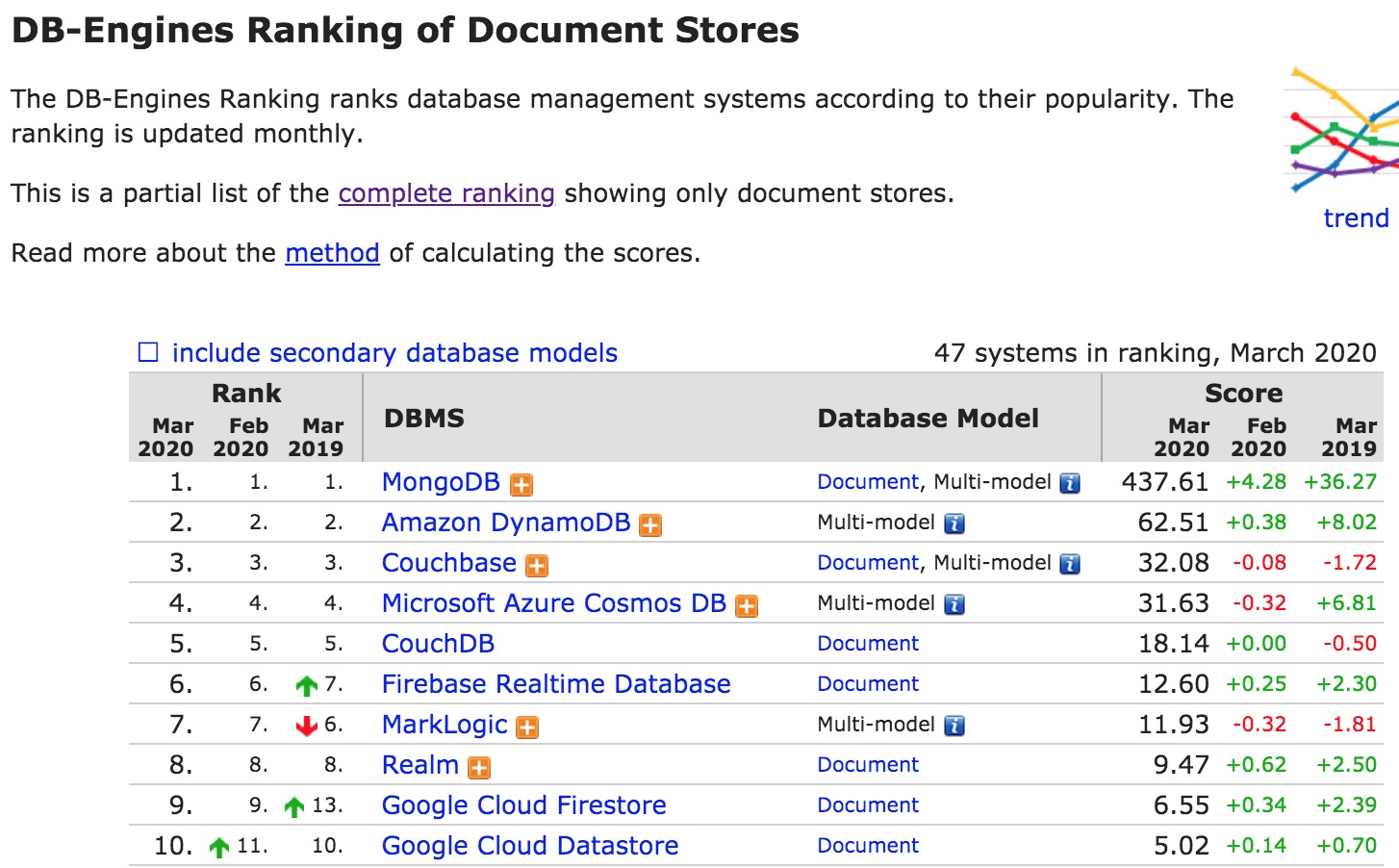Click info icon in Amazon DynamoDB's Multi-model cell

954,523
